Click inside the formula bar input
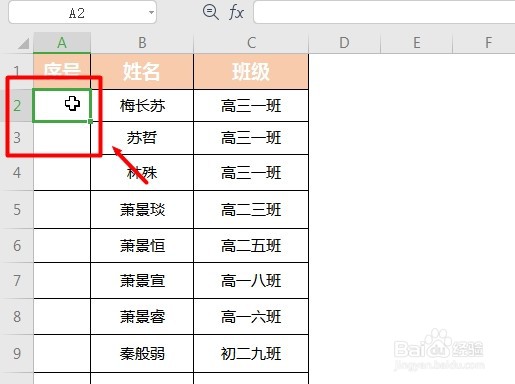515x384 pixels. (384, 13)
